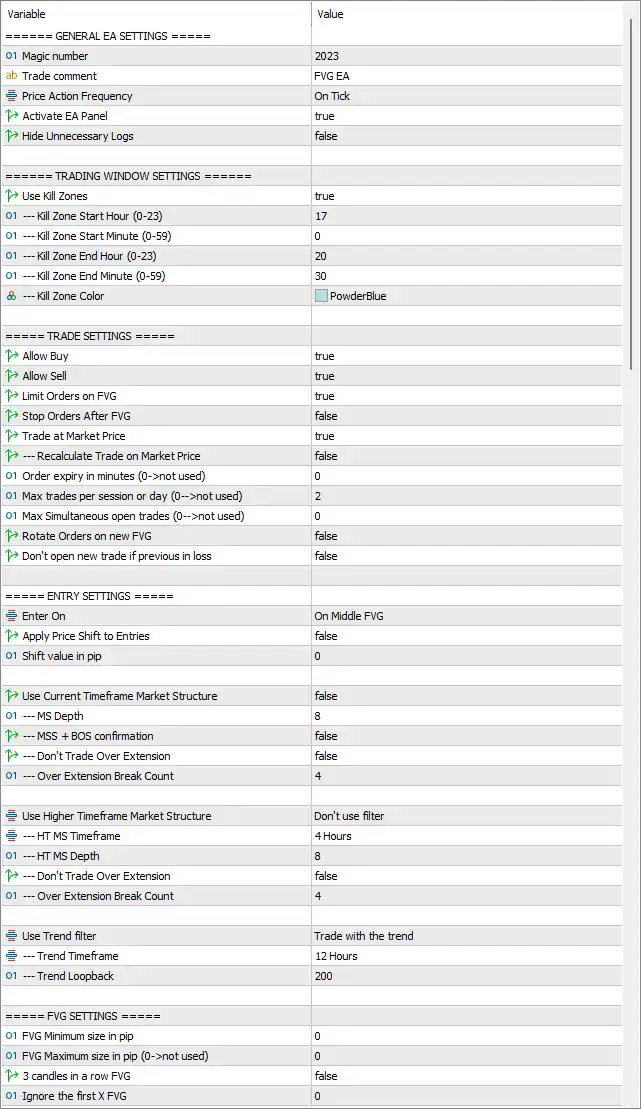641x1109 pixels.
Task: Click the Trade at Market Price icon
Action: (x=11, y=436)
